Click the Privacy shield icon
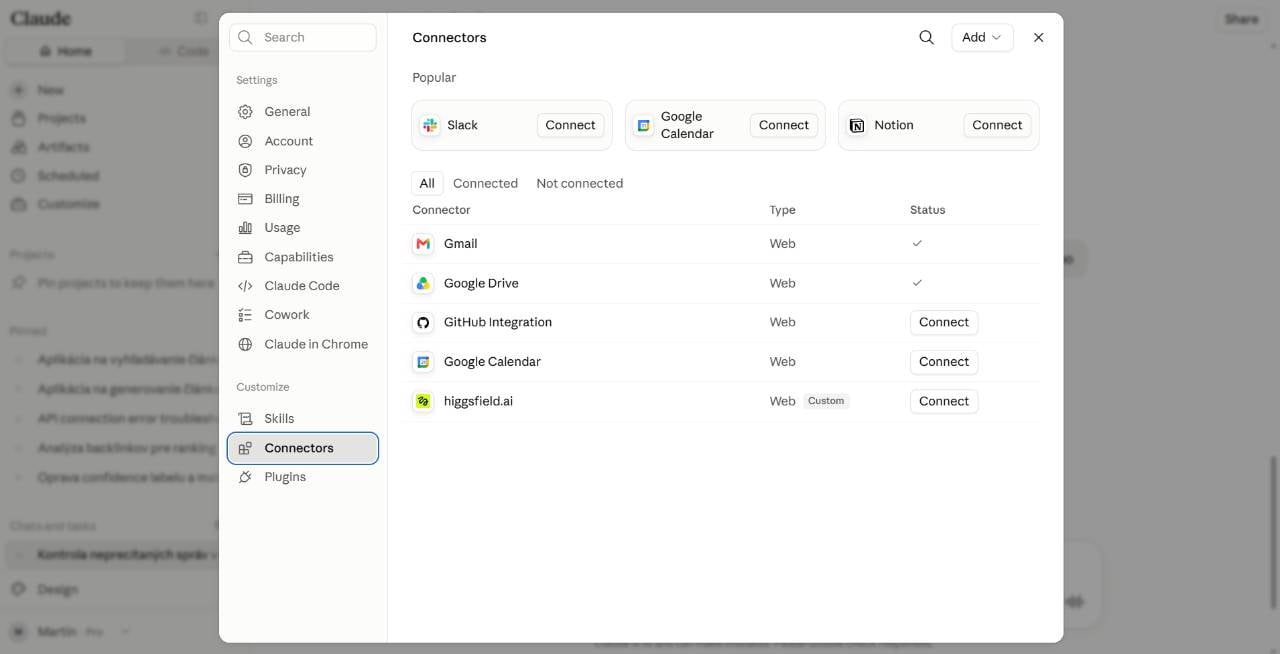This screenshot has width=1280, height=654. point(245,170)
